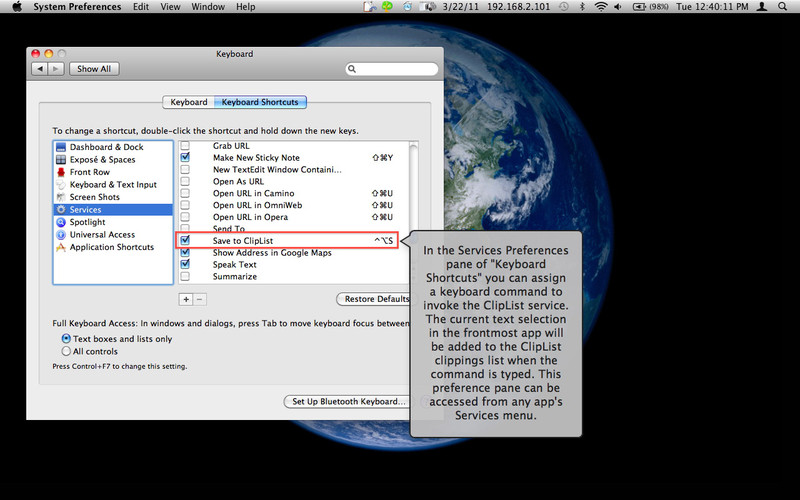This screenshot has height=500, width=800.
Task: Add a shortcut with the plus button
Action: tap(186, 299)
